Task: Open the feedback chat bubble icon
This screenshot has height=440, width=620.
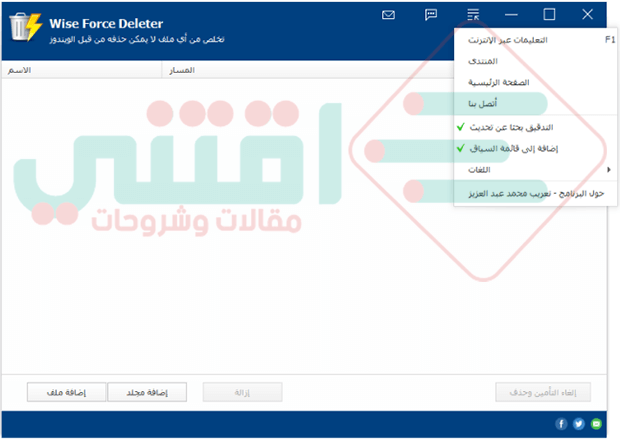Action: coord(431,15)
